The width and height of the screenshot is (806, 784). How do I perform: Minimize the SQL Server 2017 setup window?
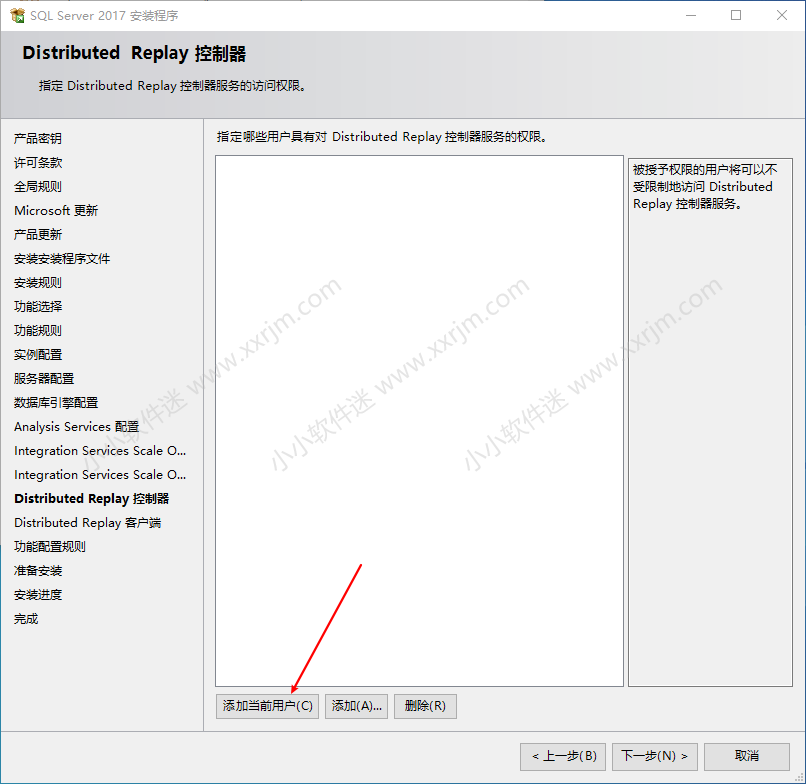point(691,15)
